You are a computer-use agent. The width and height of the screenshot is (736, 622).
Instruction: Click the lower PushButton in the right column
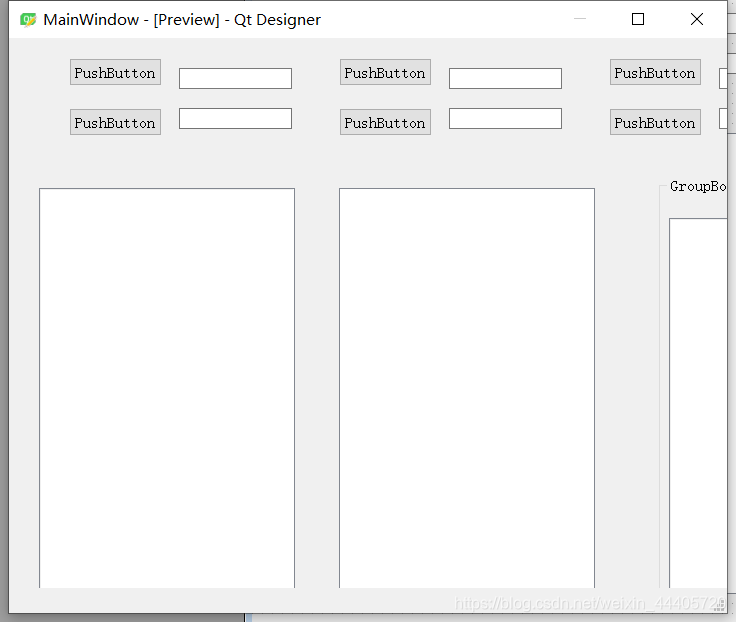coord(655,122)
